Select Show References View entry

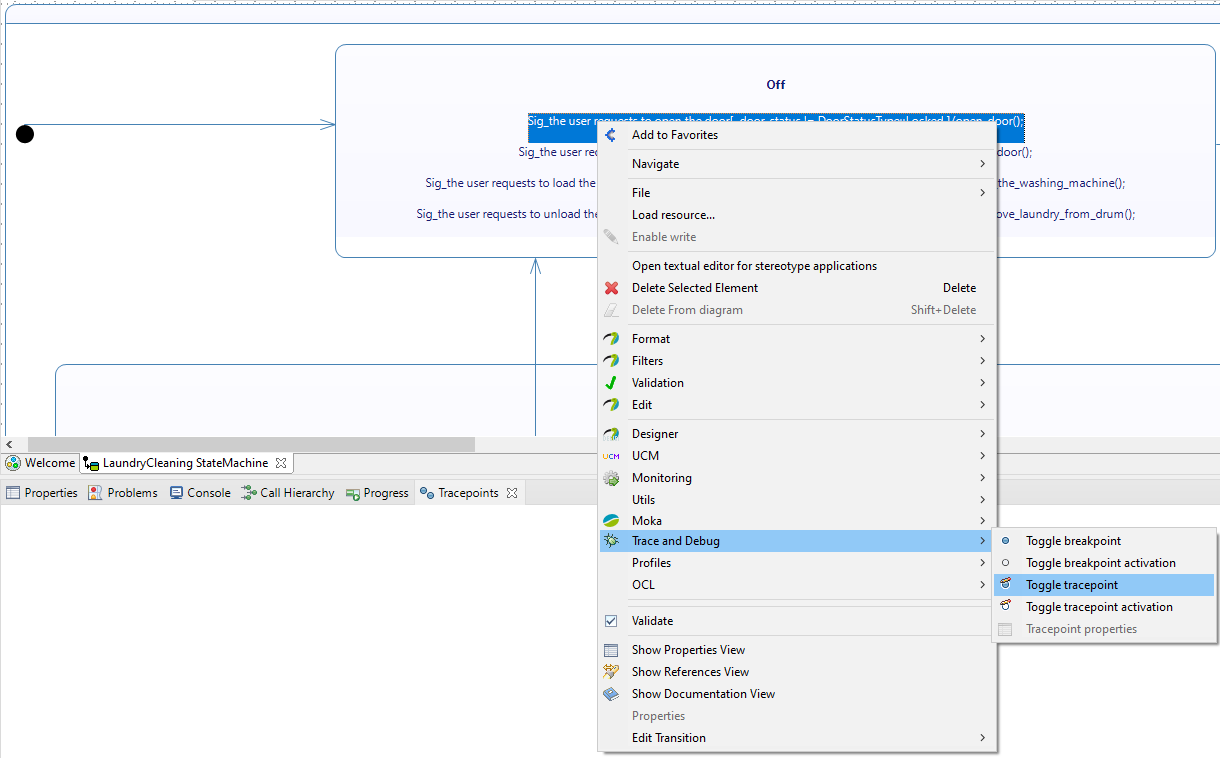797,672
